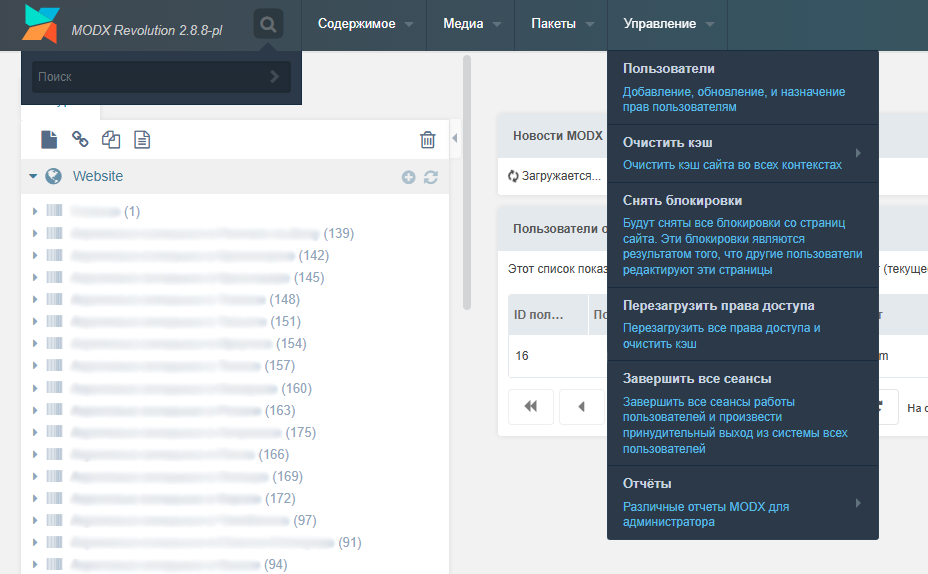
Task: Expand the tree item numbered (154)
Action: tap(35, 343)
